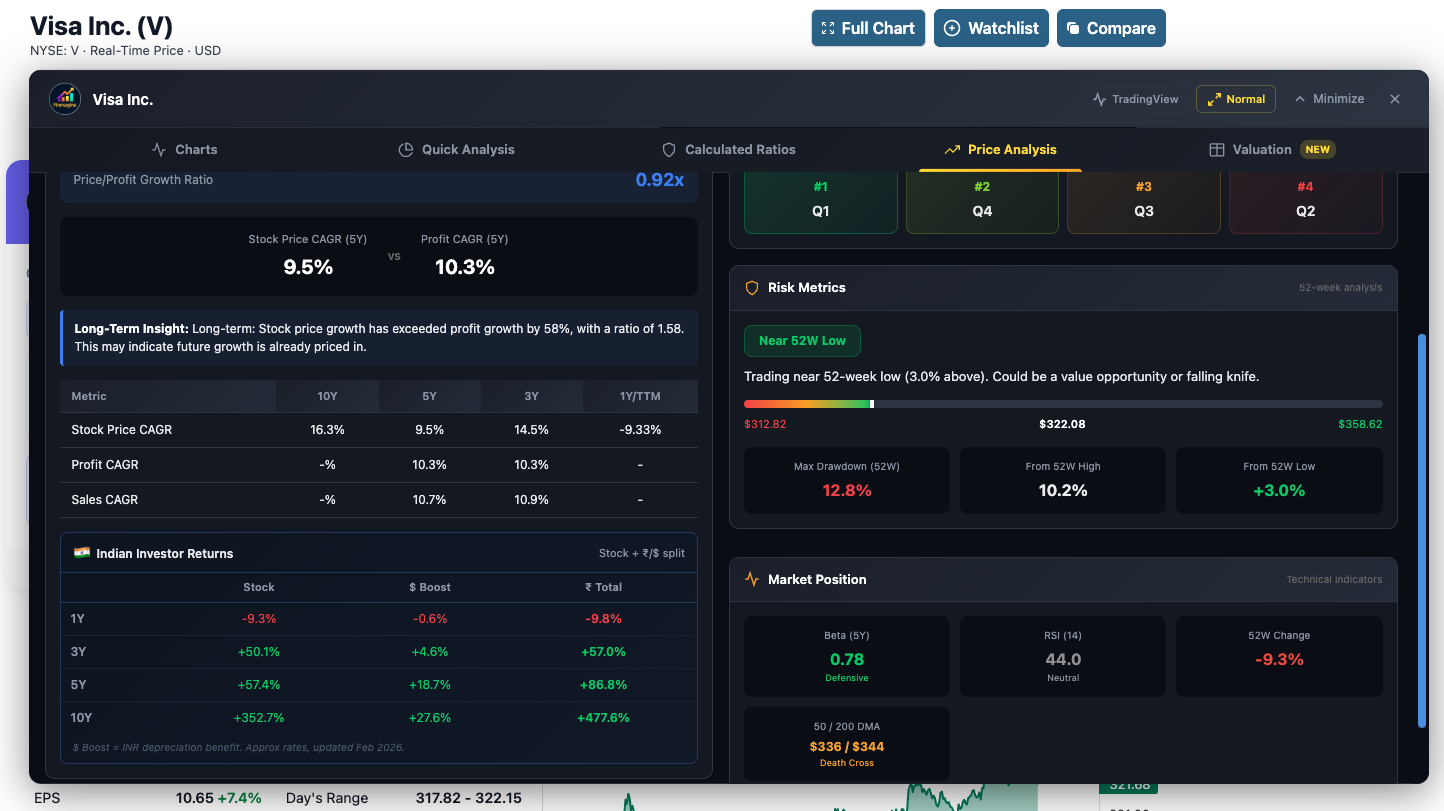Screen dimensions: 1444x811
Task: Click the finmagine circular logo icon
Action: pyautogui.click(x=65, y=99)
